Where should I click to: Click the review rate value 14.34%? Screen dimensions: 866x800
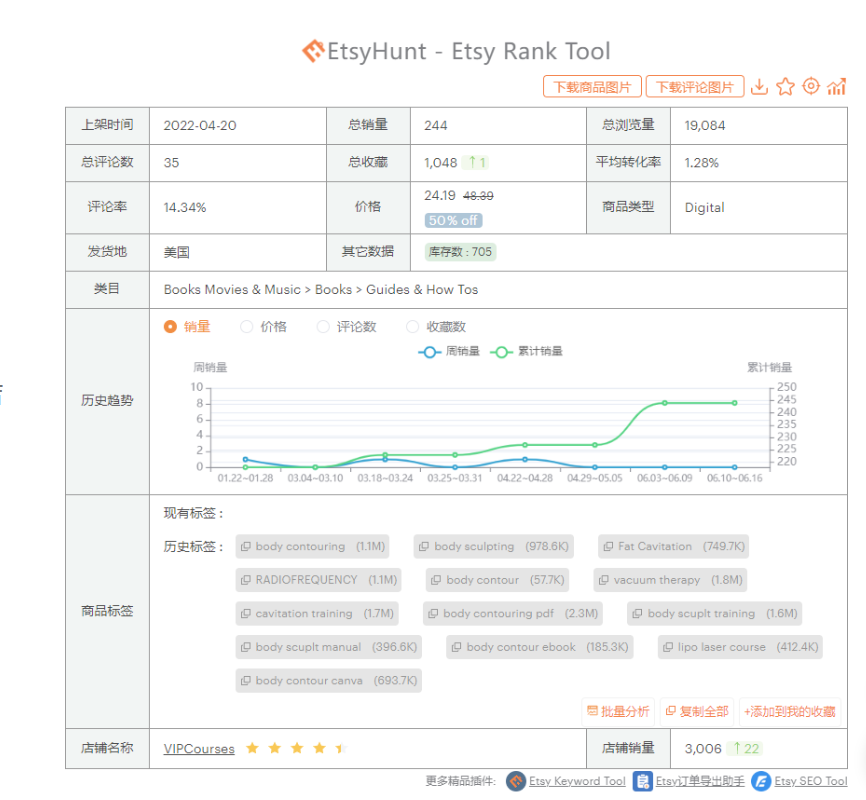185,207
